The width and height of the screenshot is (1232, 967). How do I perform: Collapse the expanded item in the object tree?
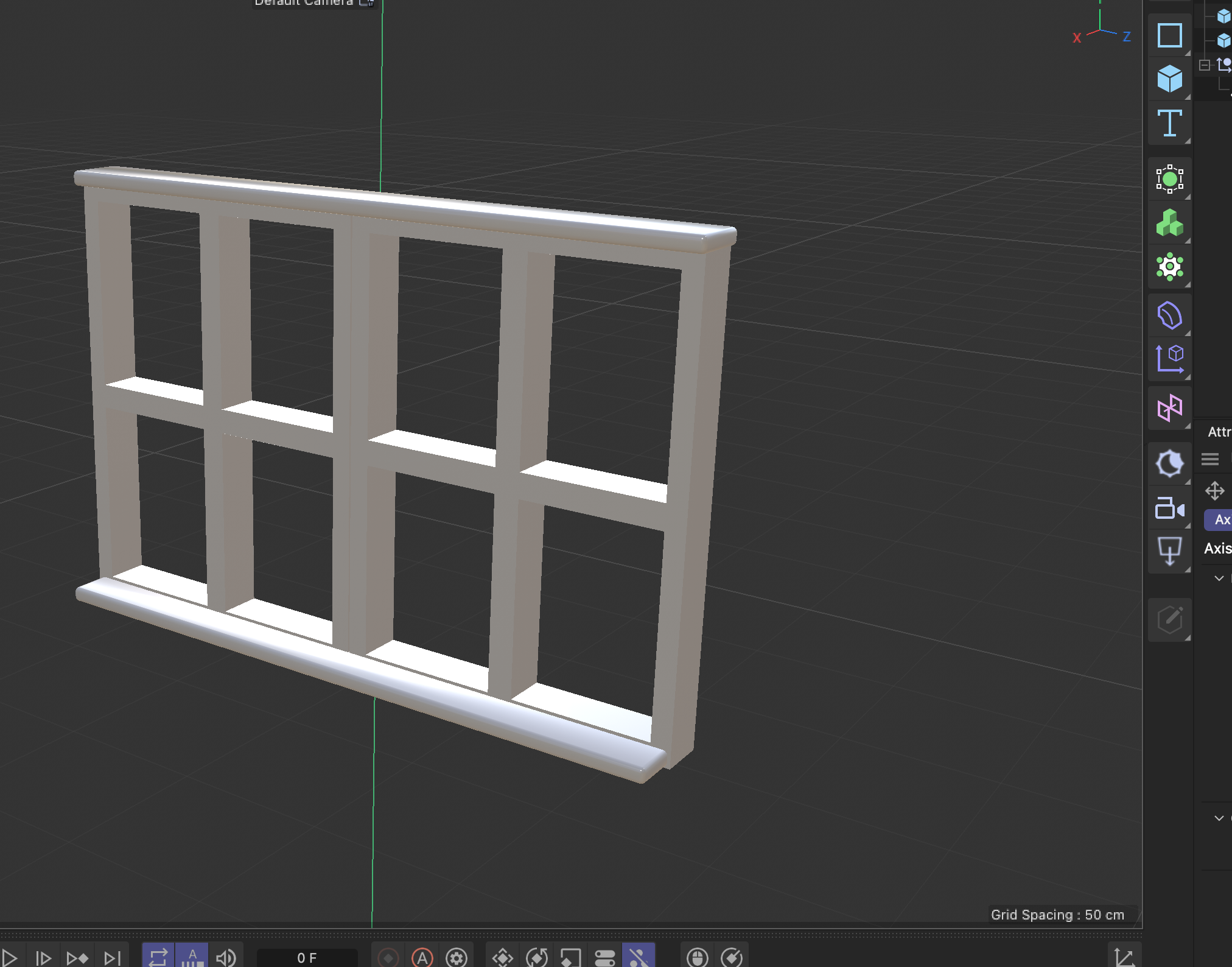1204,65
